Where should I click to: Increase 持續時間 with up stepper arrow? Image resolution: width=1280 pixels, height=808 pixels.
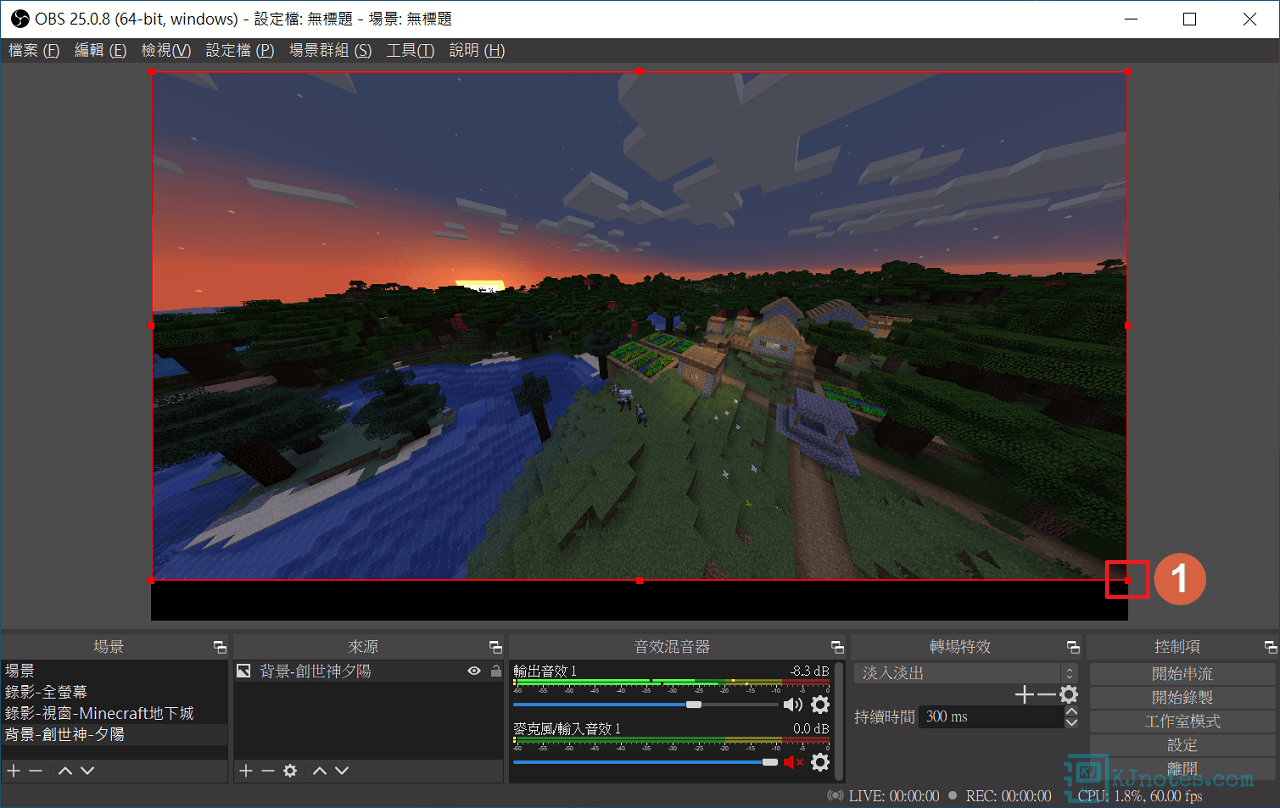click(1072, 711)
